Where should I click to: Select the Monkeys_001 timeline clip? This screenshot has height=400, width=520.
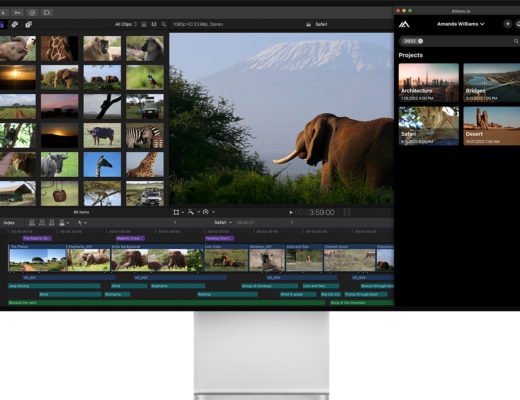(267, 258)
